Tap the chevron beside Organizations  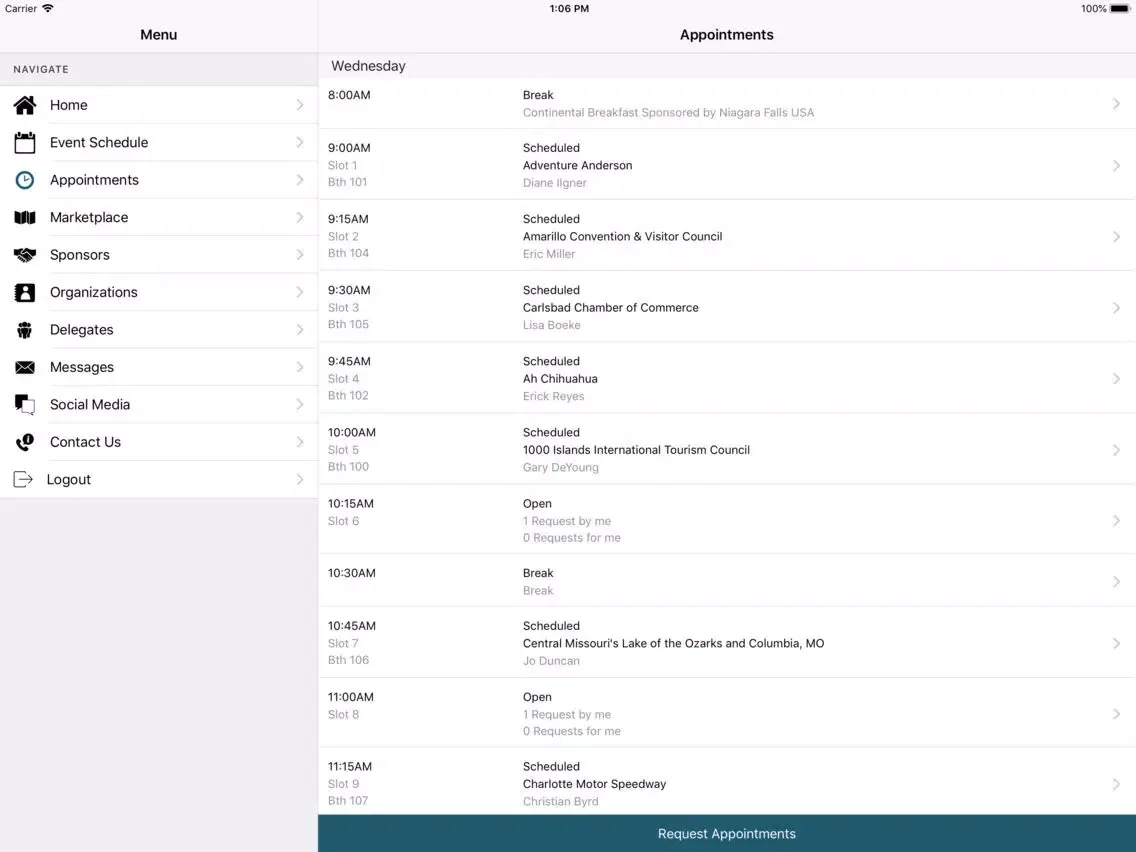click(x=300, y=292)
